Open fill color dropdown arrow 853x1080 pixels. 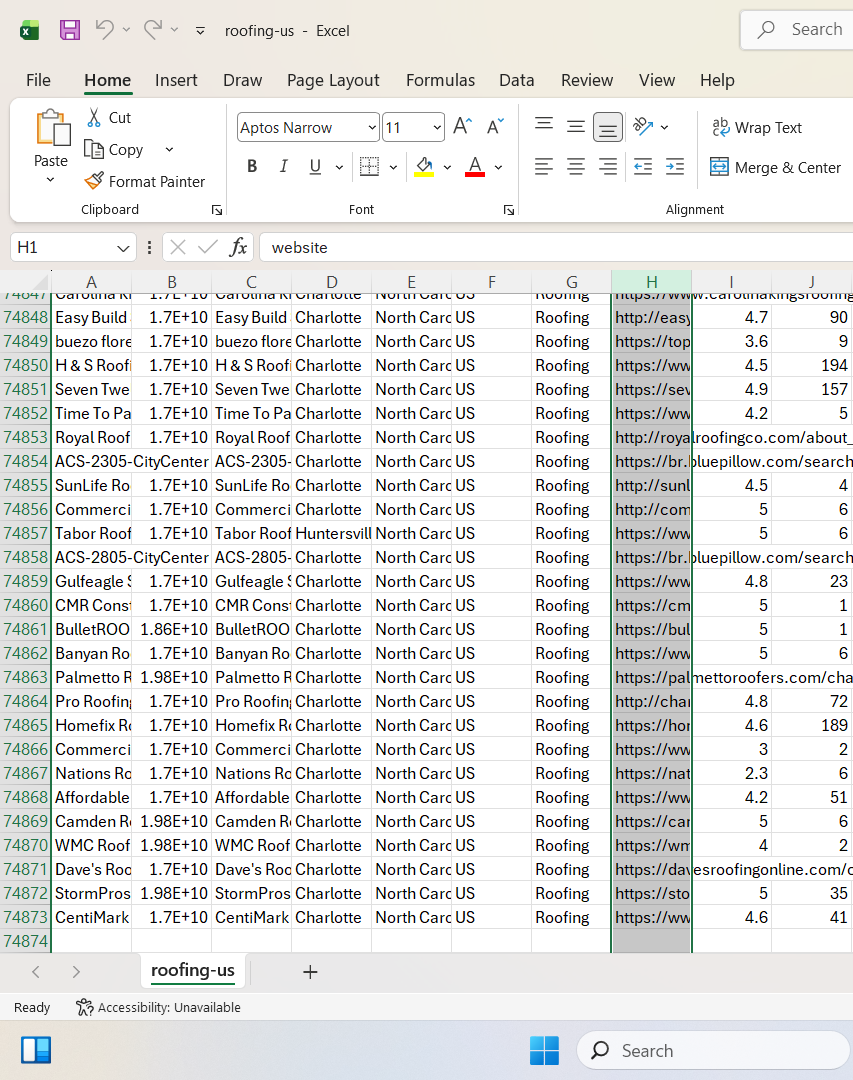(x=447, y=167)
